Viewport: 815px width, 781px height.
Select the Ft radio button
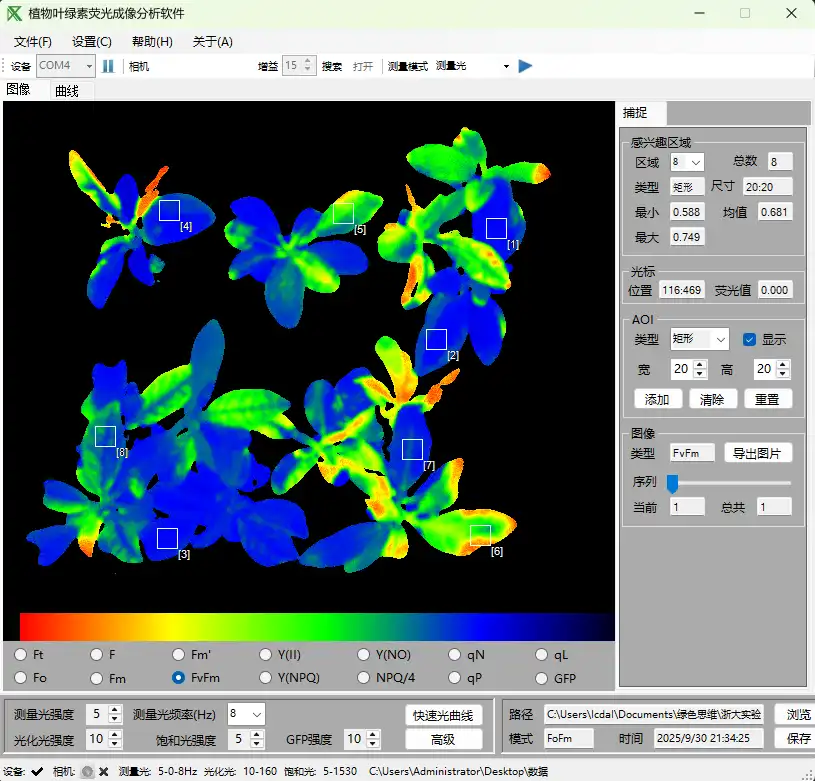(22, 654)
